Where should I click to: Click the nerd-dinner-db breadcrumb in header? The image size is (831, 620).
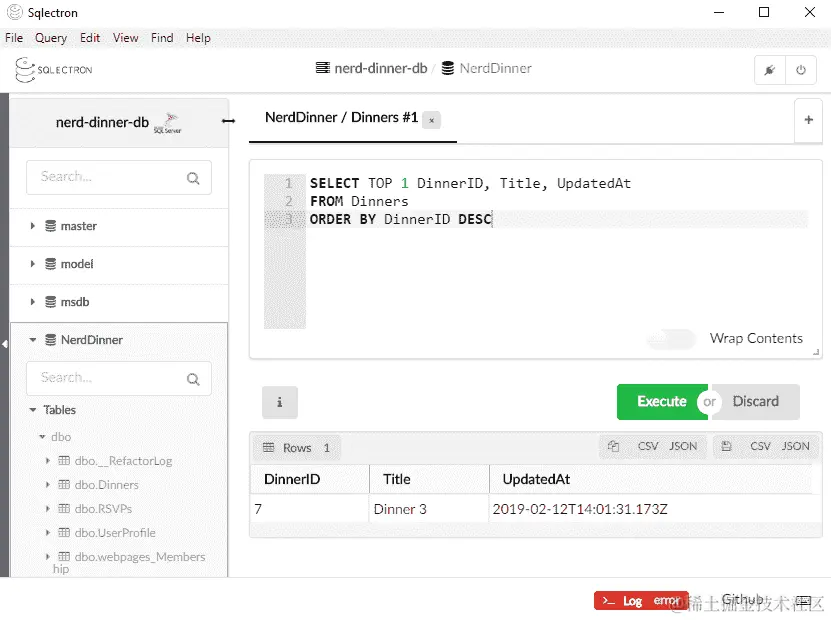(x=381, y=68)
